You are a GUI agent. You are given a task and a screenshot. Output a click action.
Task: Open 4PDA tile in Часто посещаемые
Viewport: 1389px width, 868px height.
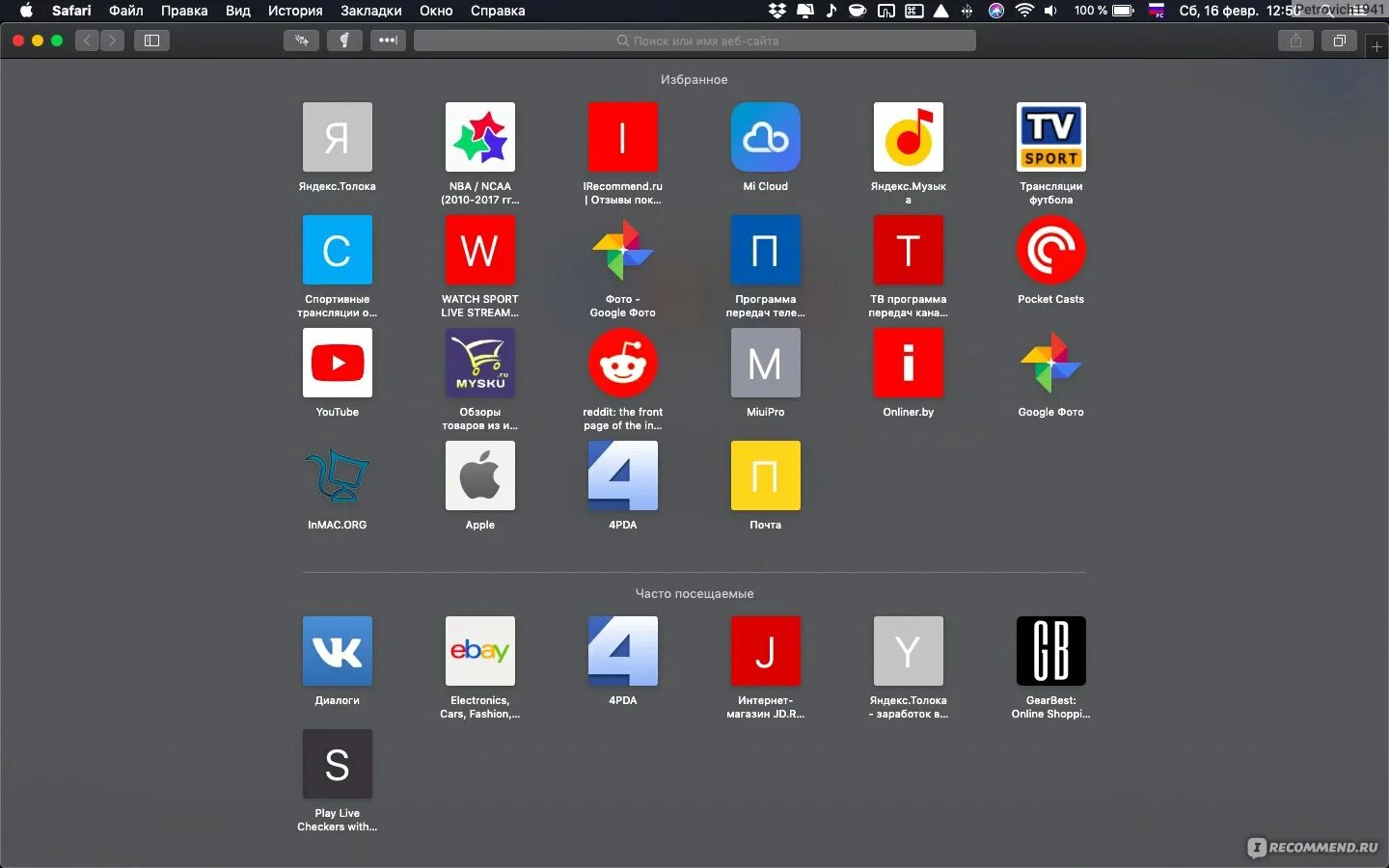click(622, 651)
